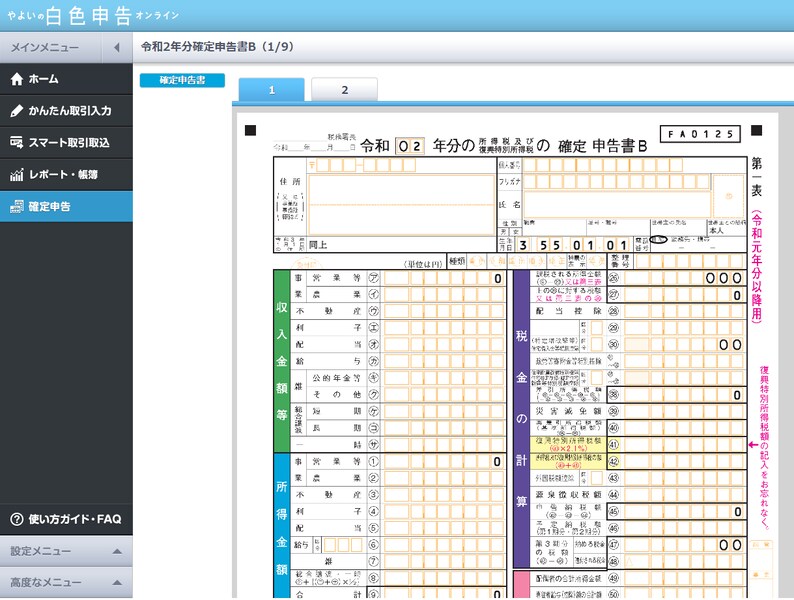Image resolution: width=794 pixels, height=600 pixels.
Task: Click 収入金額 営業等 ㋐ amount field
Action: coord(444,278)
